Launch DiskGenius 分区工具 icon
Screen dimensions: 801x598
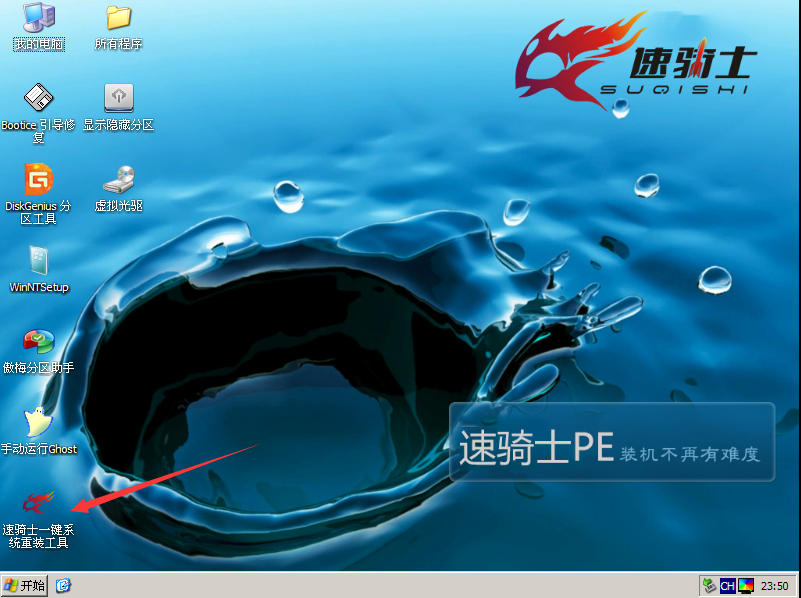38,194
